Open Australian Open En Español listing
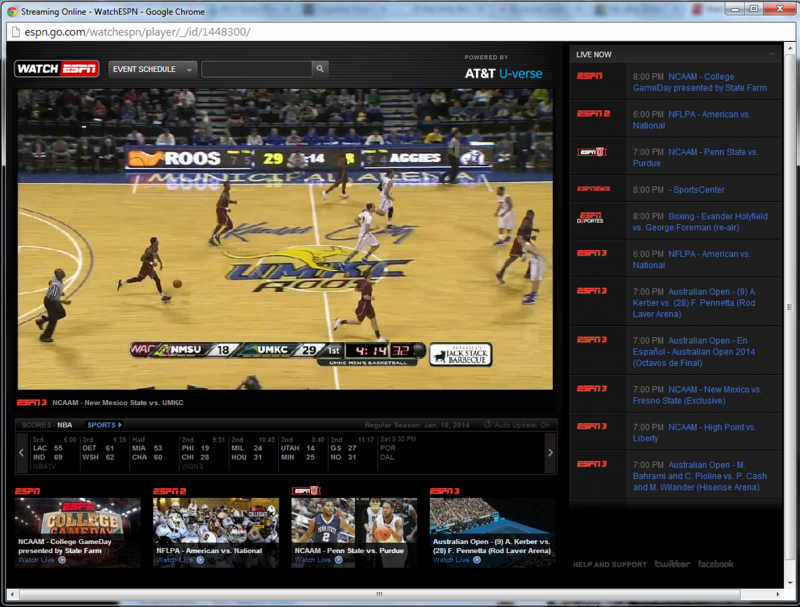This screenshot has width=800, height=607. 694,352
